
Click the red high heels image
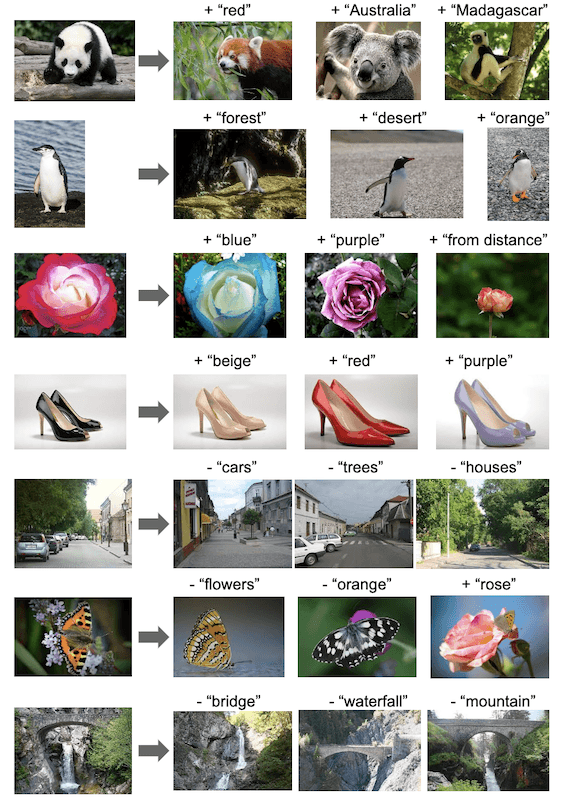pyautogui.click(x=361, y=412)
